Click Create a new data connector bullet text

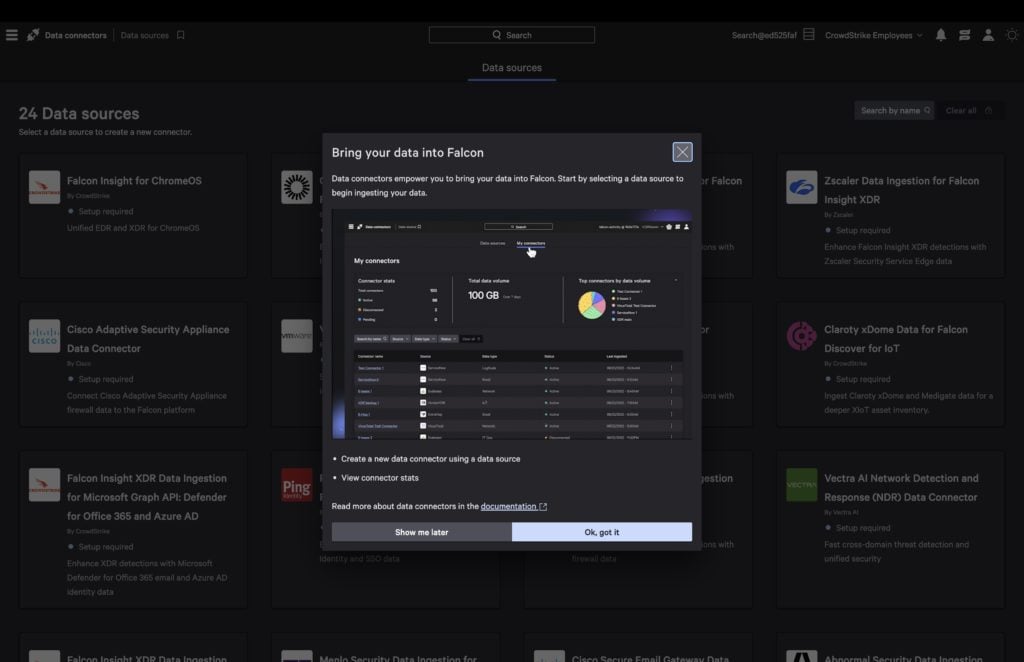[x=430, y=459]
